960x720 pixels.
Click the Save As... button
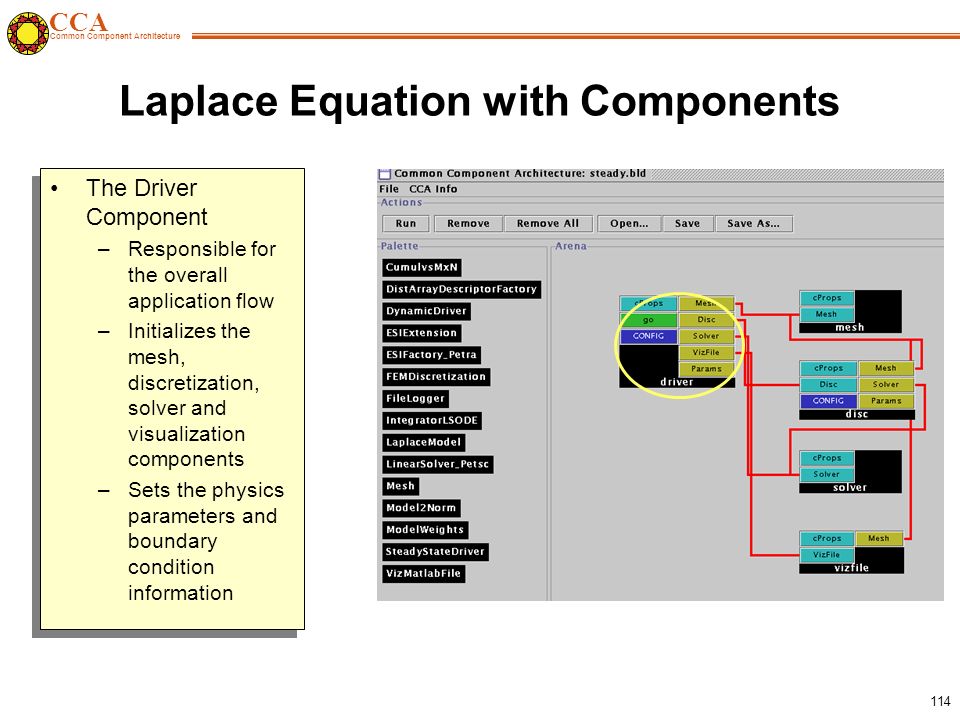pyautogui.click(x=754, y=223)
